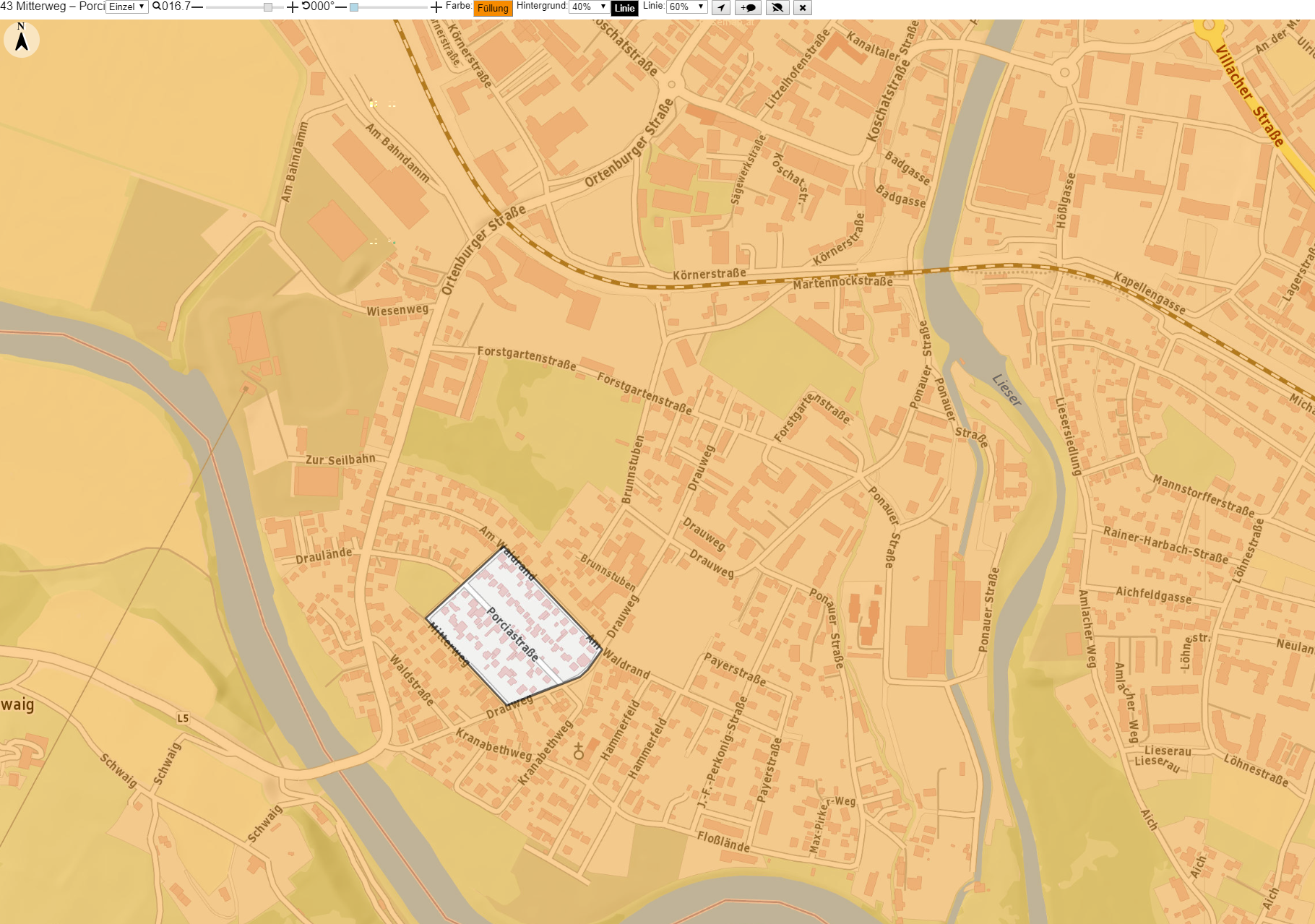Click the zoom out minus sign
Screen dimensions: 1315x924
pyautogui.click(x=197, y=7)
